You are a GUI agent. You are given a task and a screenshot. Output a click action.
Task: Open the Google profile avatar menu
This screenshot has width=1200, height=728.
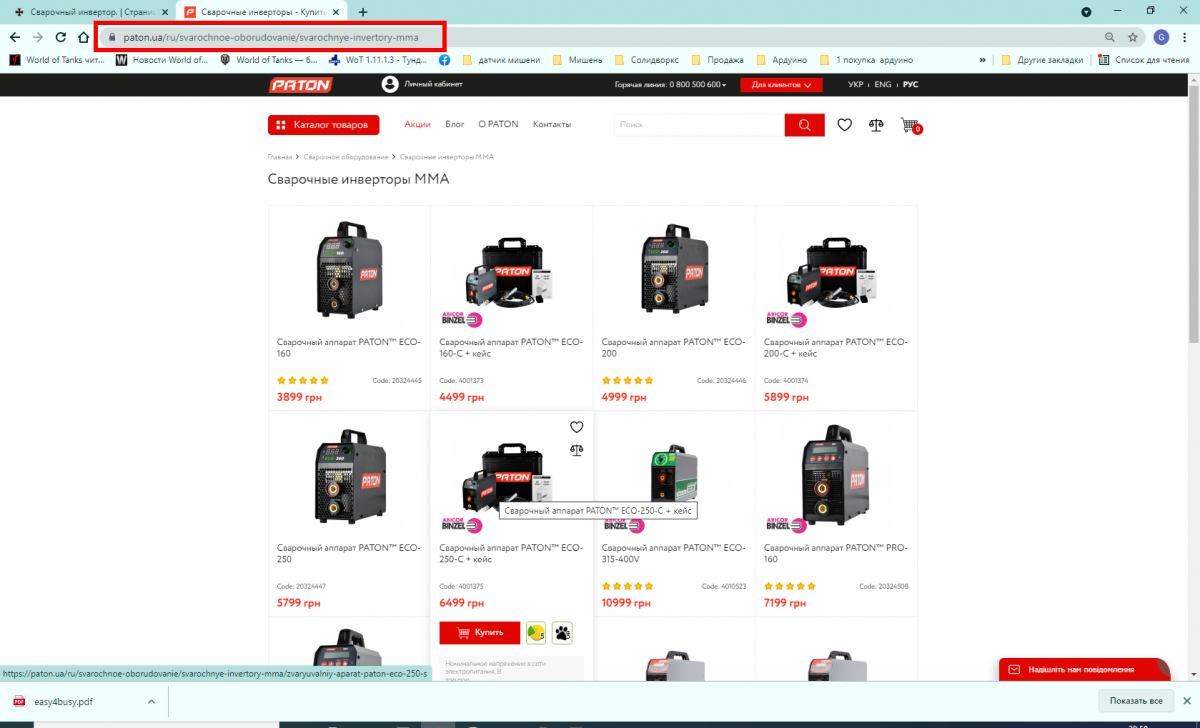(1161, 37)
